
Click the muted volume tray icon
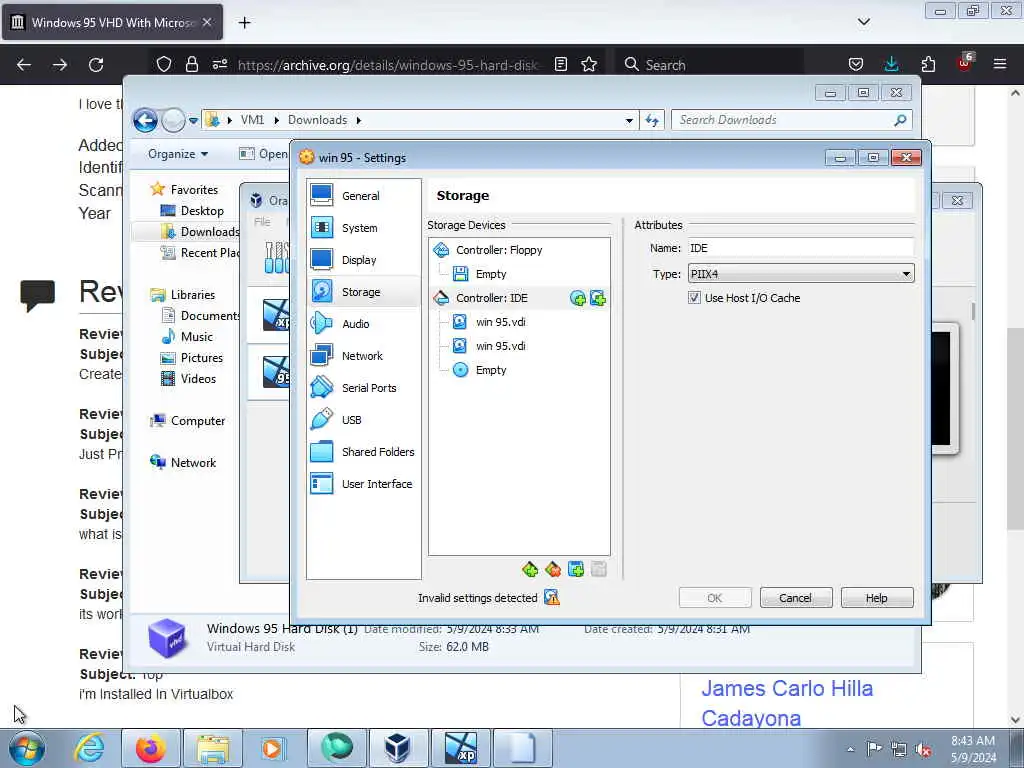tap(923, 749)
